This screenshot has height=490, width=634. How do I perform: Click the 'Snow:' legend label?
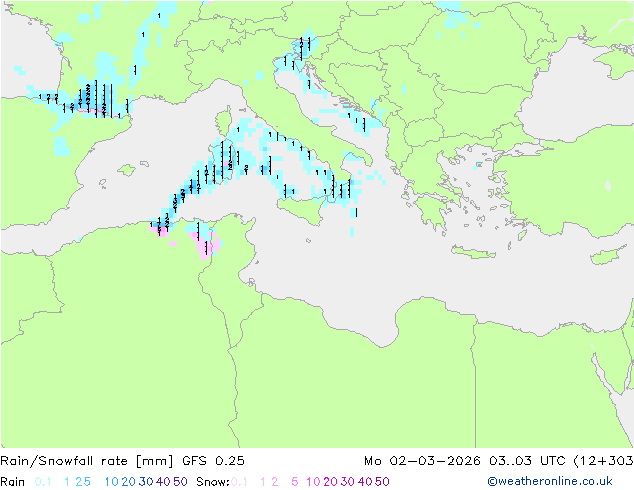[x=213, y=482]
